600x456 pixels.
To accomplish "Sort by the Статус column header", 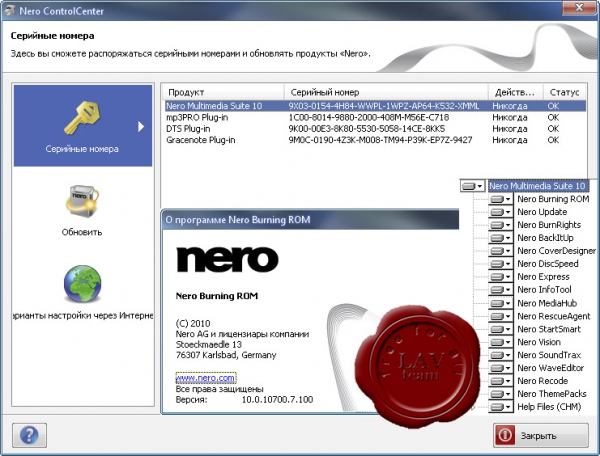I will tap(564, 92).
